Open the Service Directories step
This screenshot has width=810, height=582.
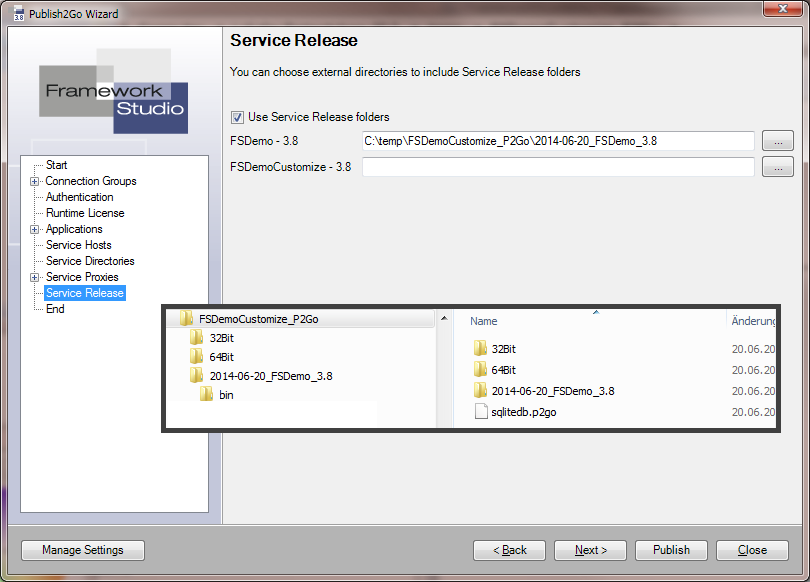coord(90,261)
